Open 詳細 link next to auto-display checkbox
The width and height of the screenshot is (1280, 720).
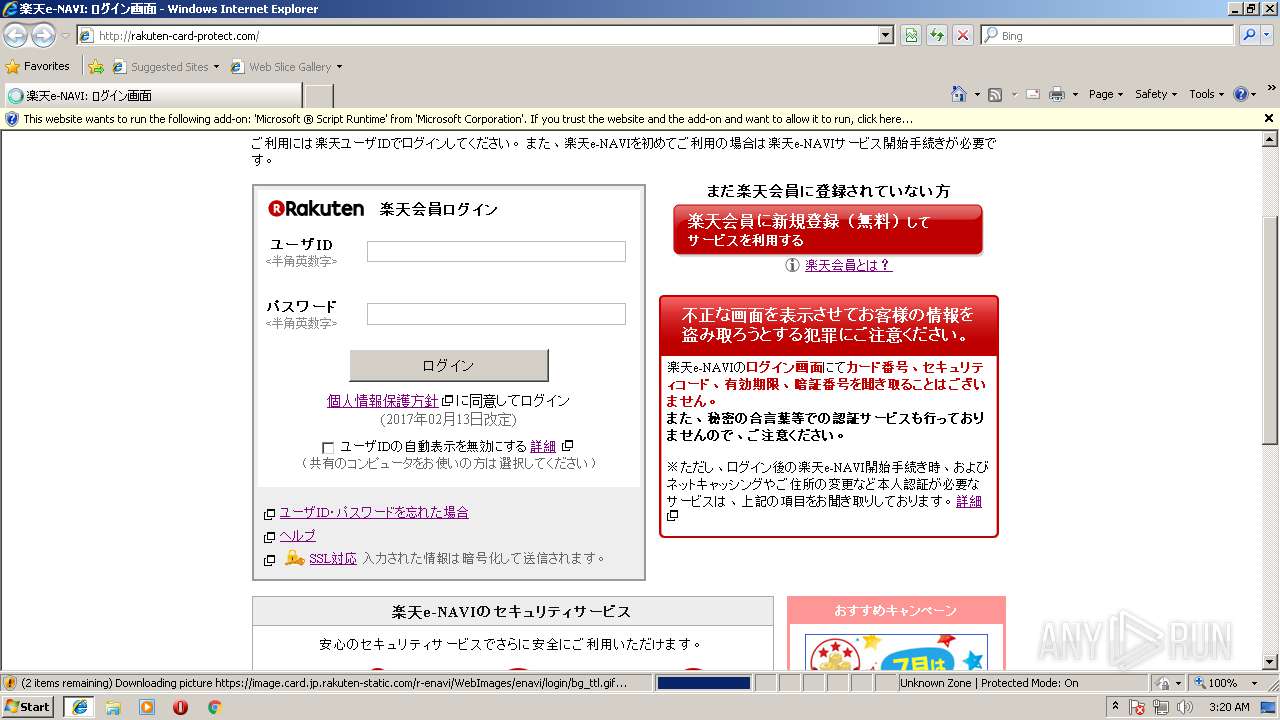click(x=543, y=446)
